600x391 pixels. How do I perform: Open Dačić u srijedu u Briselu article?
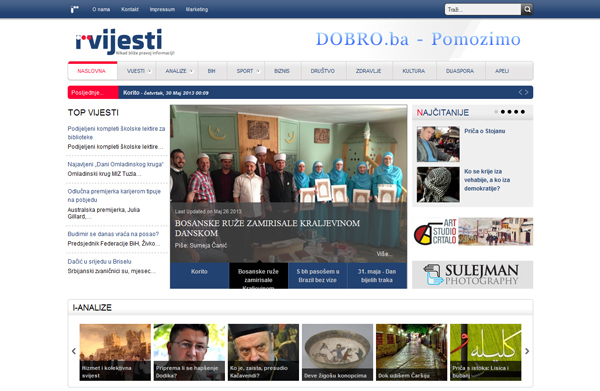(x=99, y=261)
